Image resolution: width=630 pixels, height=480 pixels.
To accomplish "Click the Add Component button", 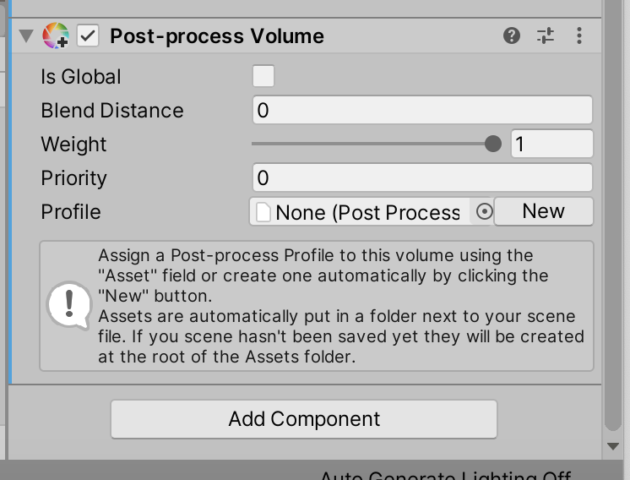I will [304, 419].
